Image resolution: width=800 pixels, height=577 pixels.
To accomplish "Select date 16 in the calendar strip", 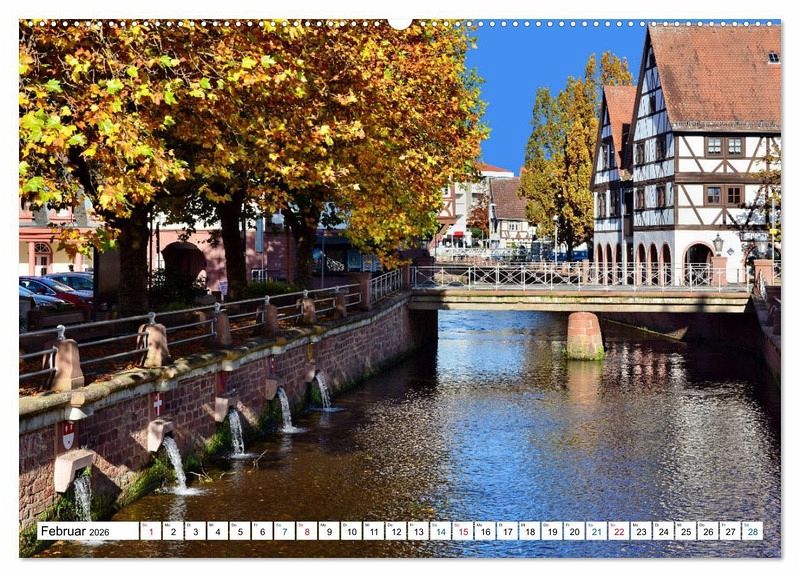I will [x=485, y=531].
